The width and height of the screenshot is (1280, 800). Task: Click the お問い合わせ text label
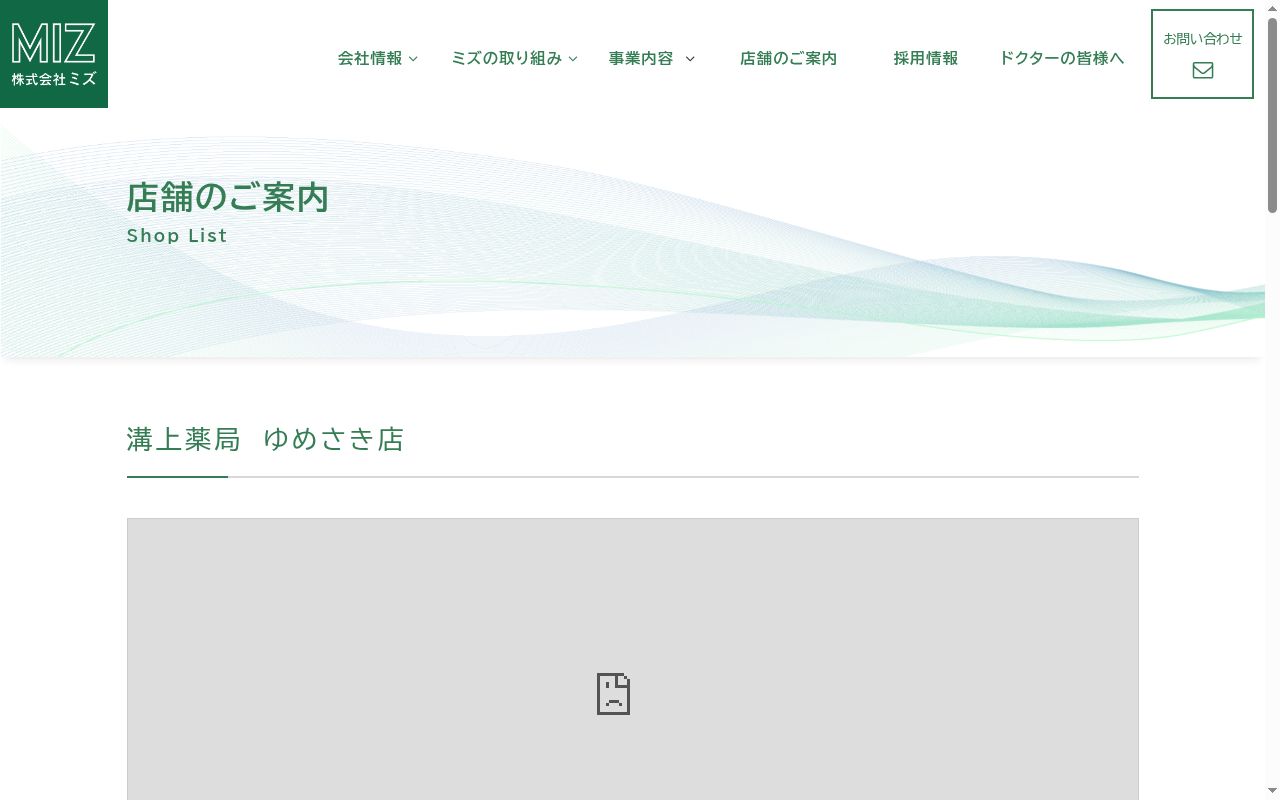click(1203, 38)
